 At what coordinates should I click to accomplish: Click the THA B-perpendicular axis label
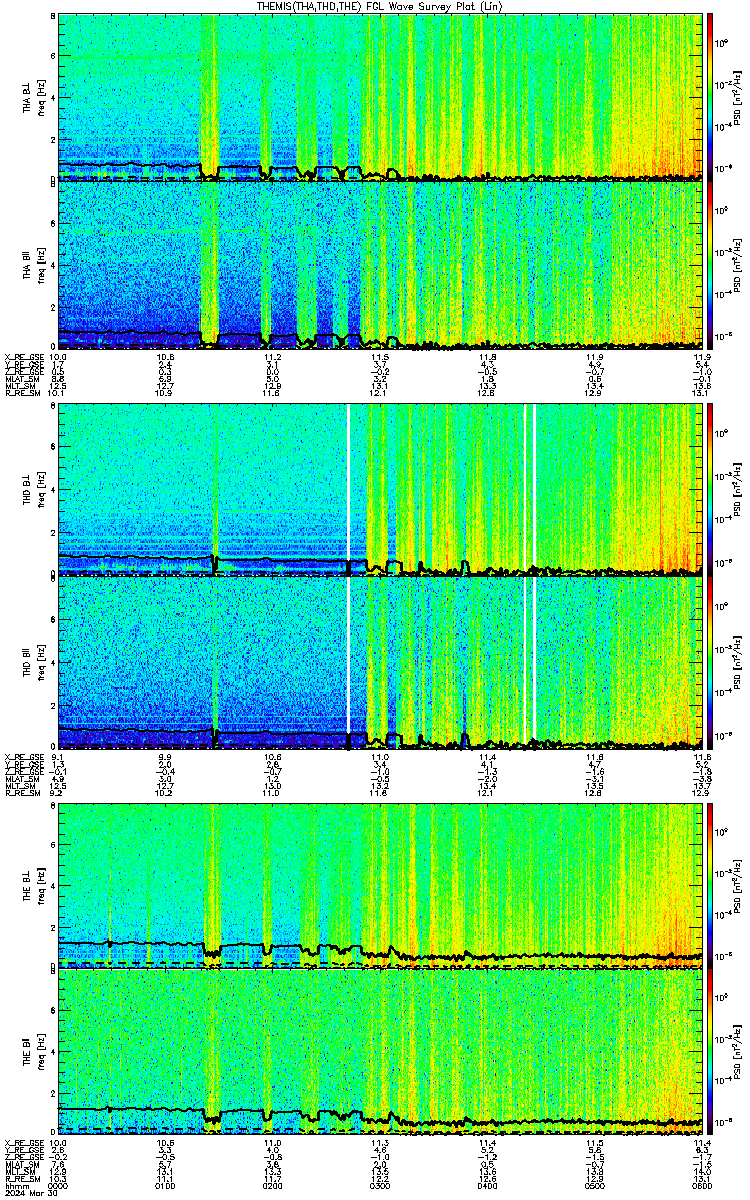(x=28, y=96)
